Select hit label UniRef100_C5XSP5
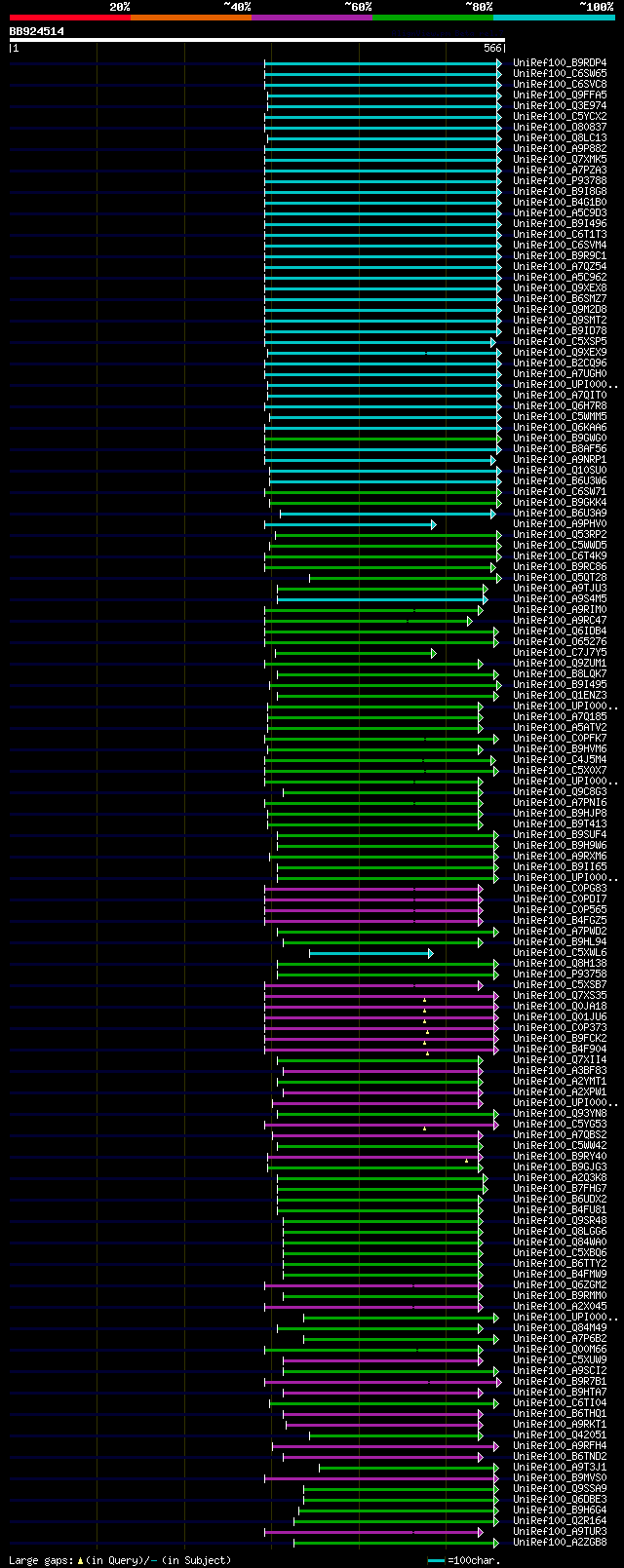The image size is (624, 1568). coord(560,341)
